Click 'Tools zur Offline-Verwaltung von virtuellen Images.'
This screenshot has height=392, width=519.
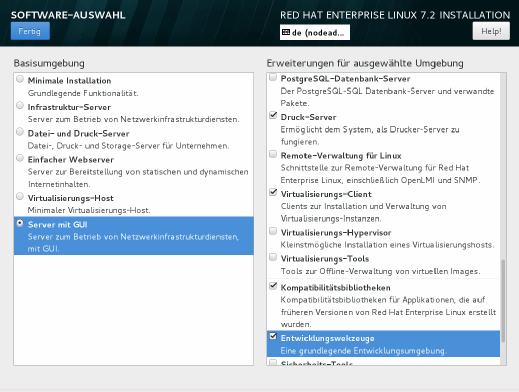[x=380, y=271]
